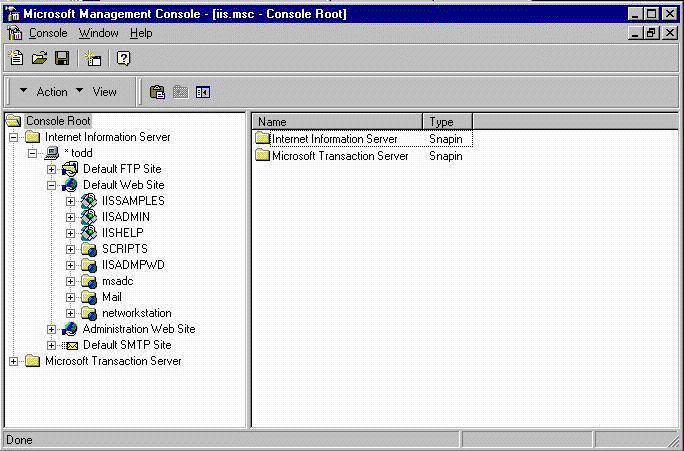The image size is (684, 451).
Task: Click the Save console floppy icon
Action: tap(62, 59)
